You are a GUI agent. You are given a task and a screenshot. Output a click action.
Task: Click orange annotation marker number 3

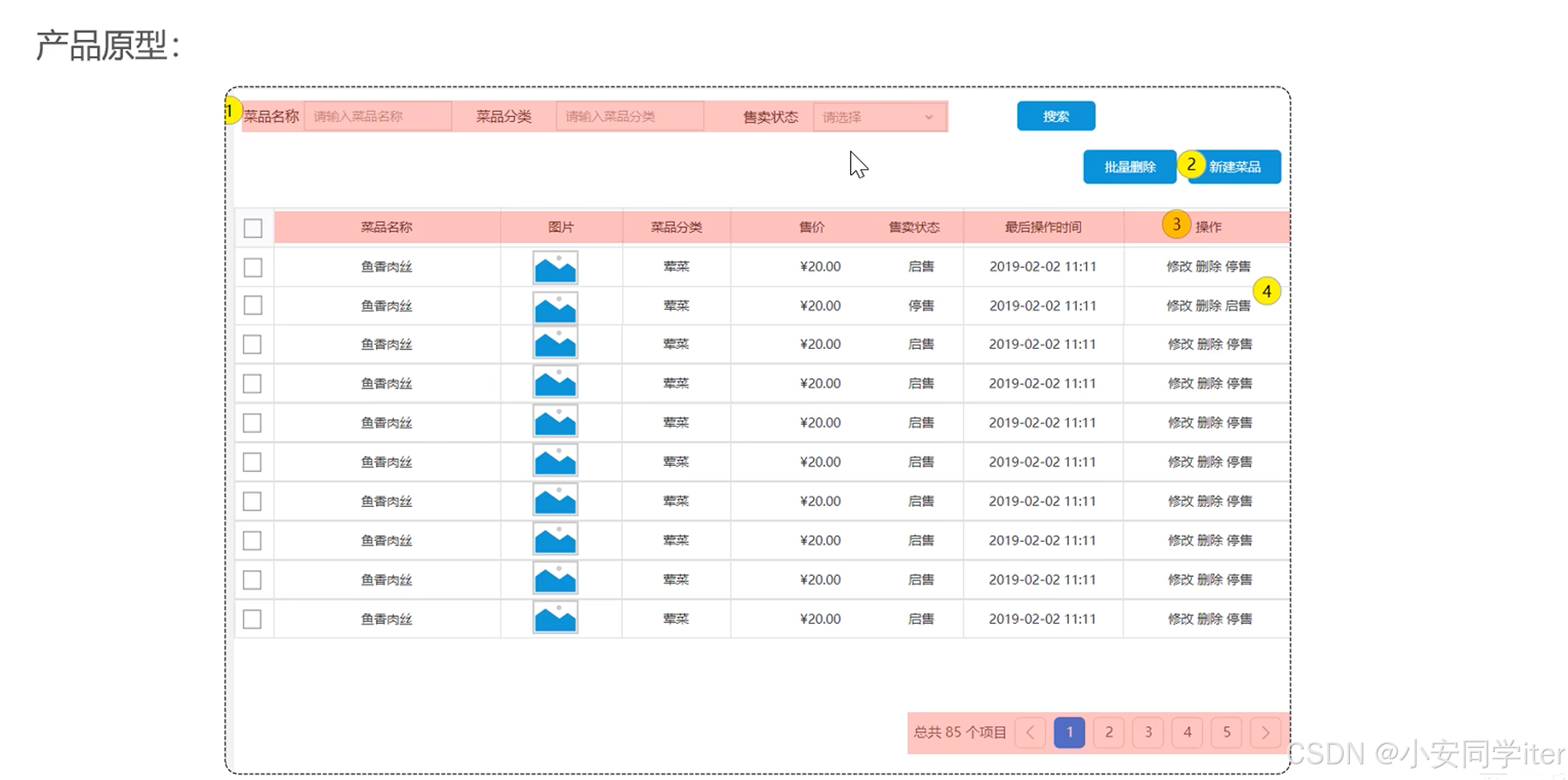tap(1175, 224)
